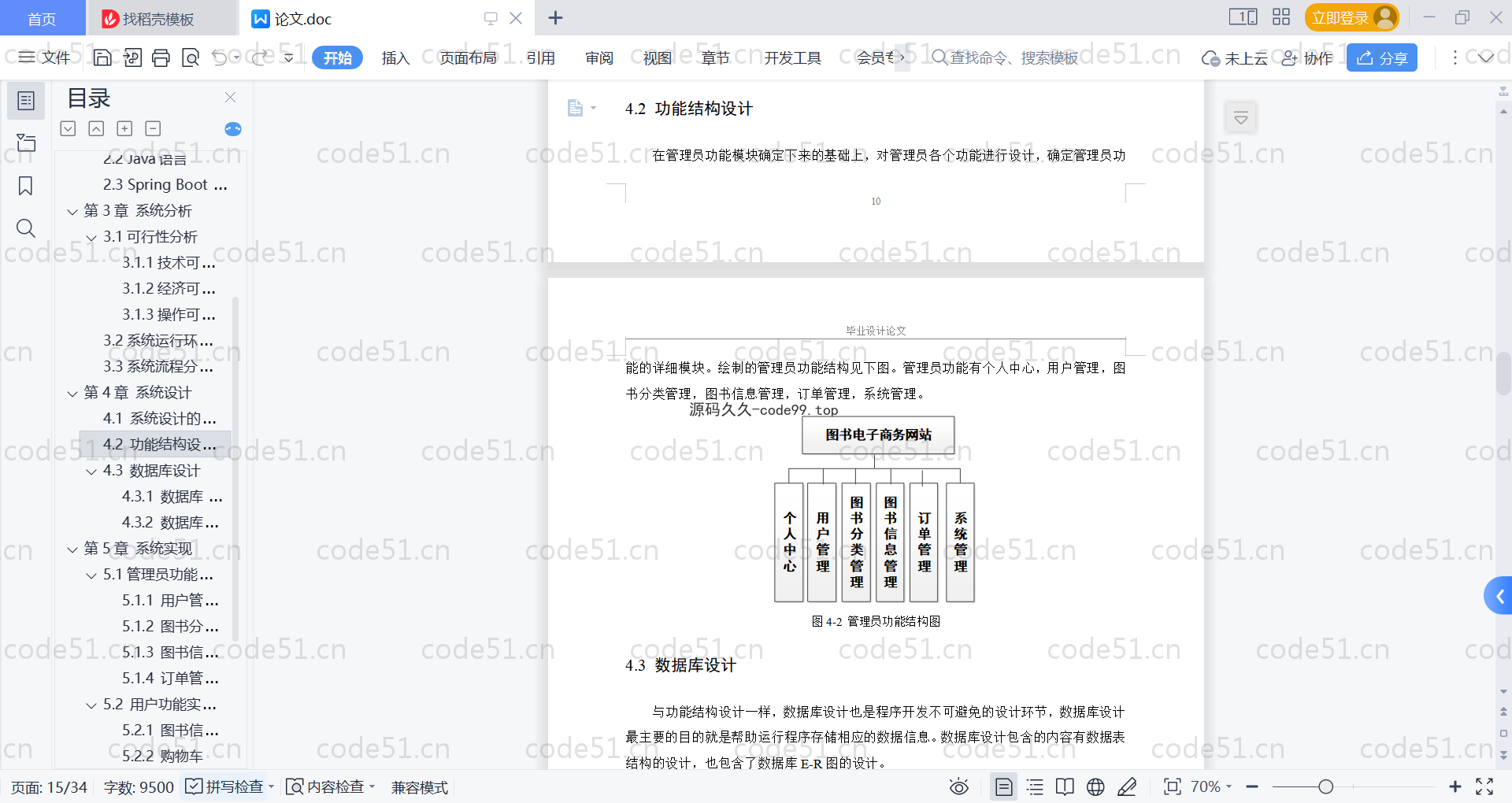Toggle eye protection mode in status bar
1512x803 pixels.
[958, 786]
